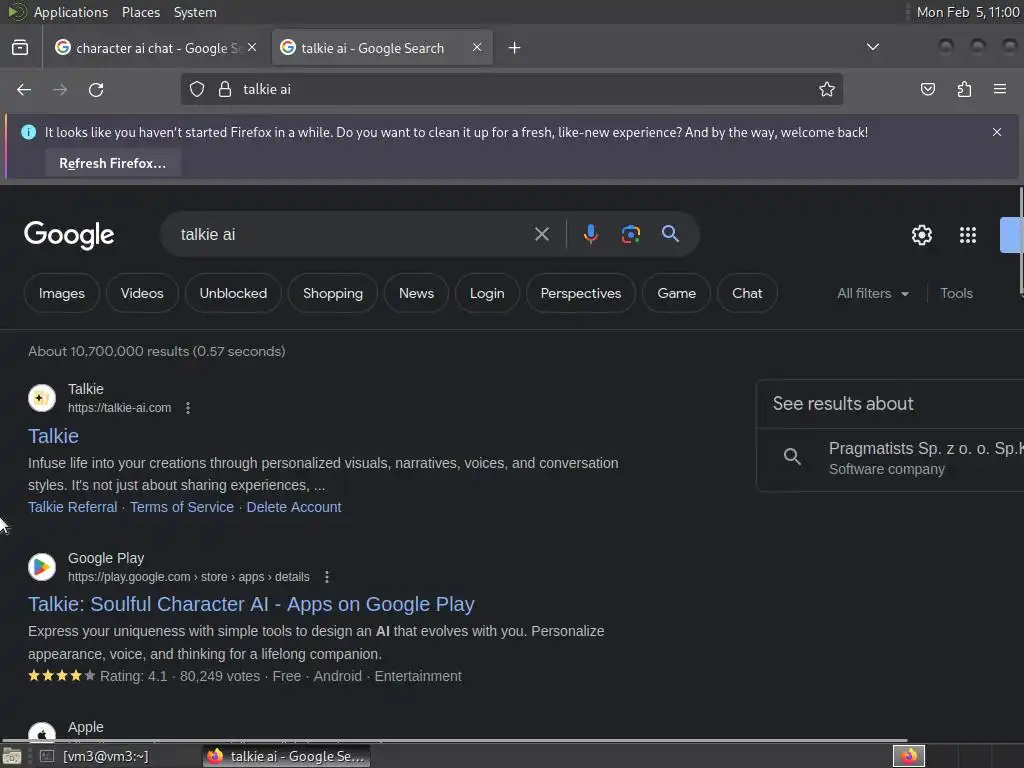Submit search with magnifying glass

coord(670,234)
